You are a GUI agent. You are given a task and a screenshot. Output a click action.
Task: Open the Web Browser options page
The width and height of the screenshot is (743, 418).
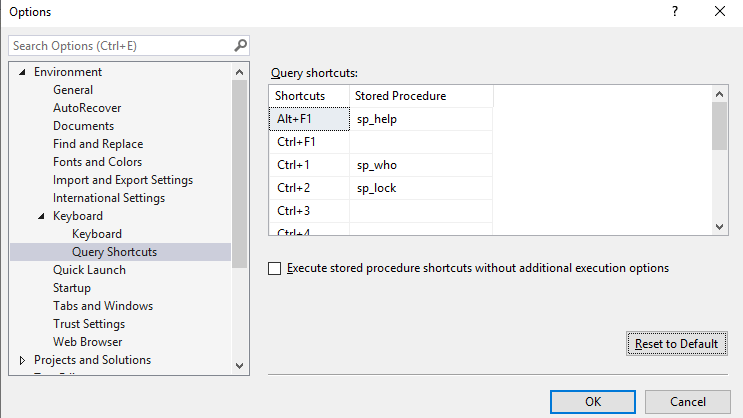tap(88, 342)
